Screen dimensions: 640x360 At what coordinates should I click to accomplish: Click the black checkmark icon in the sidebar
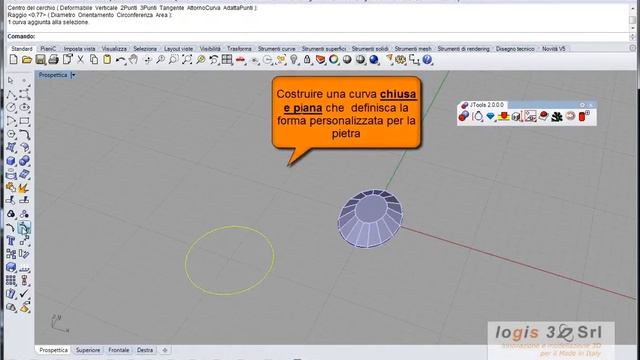[24, 293]
